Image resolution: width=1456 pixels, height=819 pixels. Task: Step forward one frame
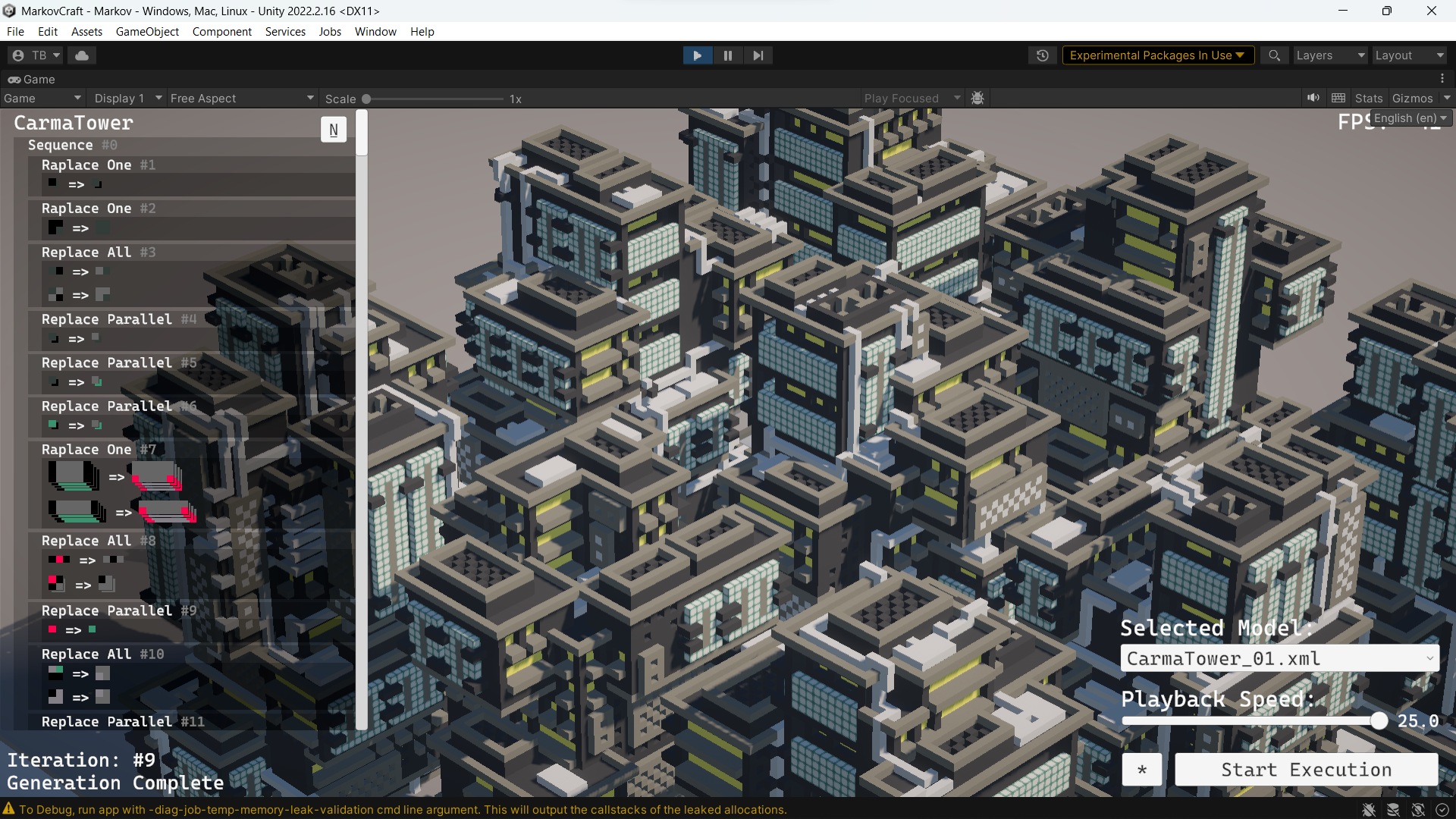(x=758, y=55)
